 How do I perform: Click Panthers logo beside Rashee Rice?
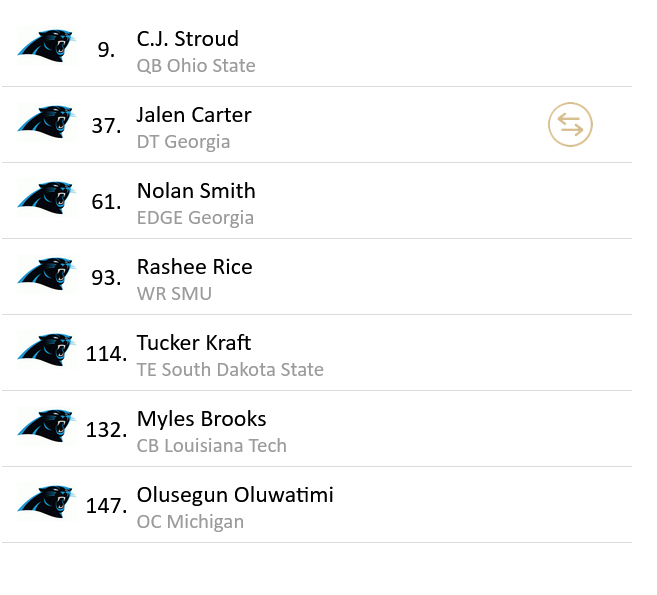(x=46, y=274)
